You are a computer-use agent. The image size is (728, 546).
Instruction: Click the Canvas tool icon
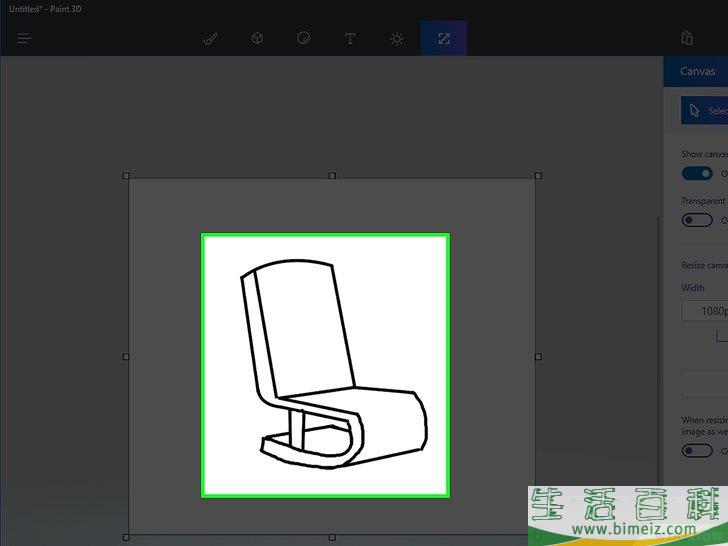443,38
